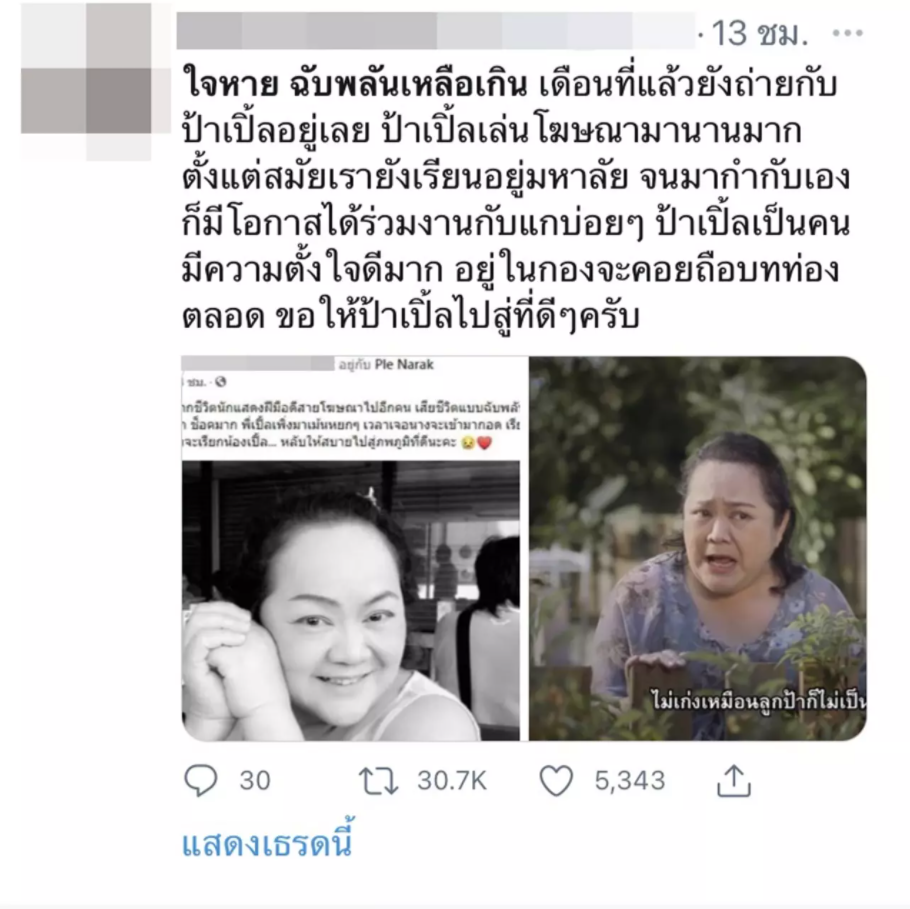This screenshot has width=910, height=909.
Task: Like the tweet with heart icon
Action: [x=557, y=780]
